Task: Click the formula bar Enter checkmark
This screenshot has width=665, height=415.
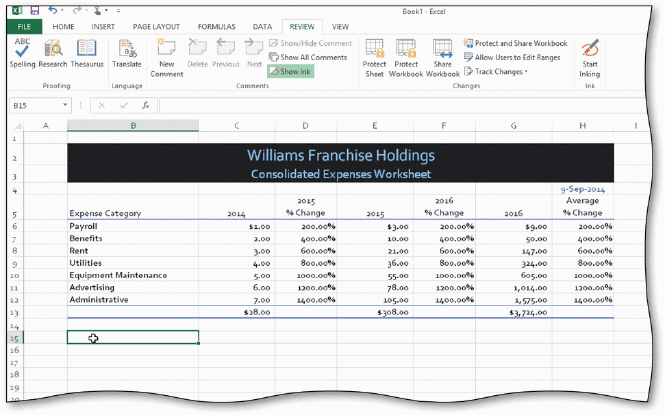Action: [x=123, y=105]
